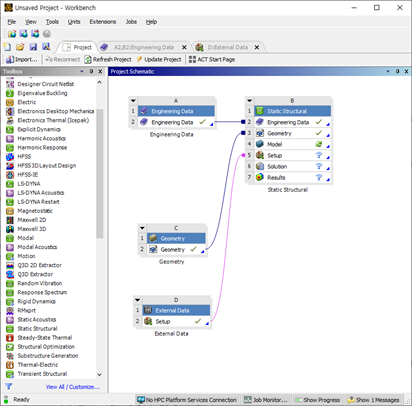Viewport: 412px width, 406px height.
Task: Click the Save As toolbar icon
Action: point(46,47)
